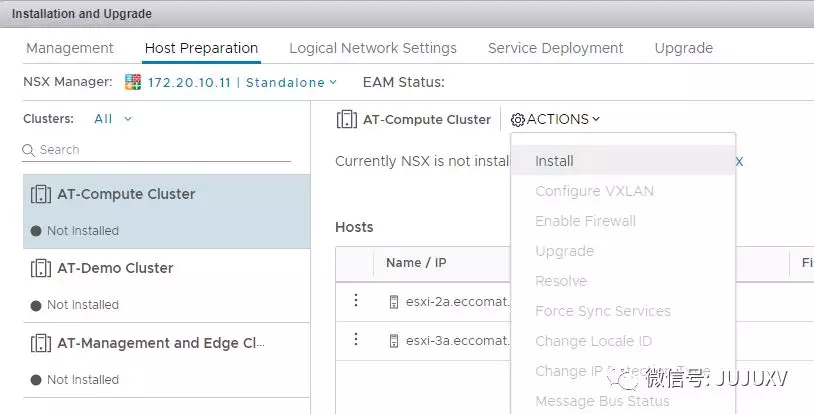The height and width of the screenshot is (414, 814).
Task: Collapse the ACTIONS dropdown menu
Action: coord(555,119)
